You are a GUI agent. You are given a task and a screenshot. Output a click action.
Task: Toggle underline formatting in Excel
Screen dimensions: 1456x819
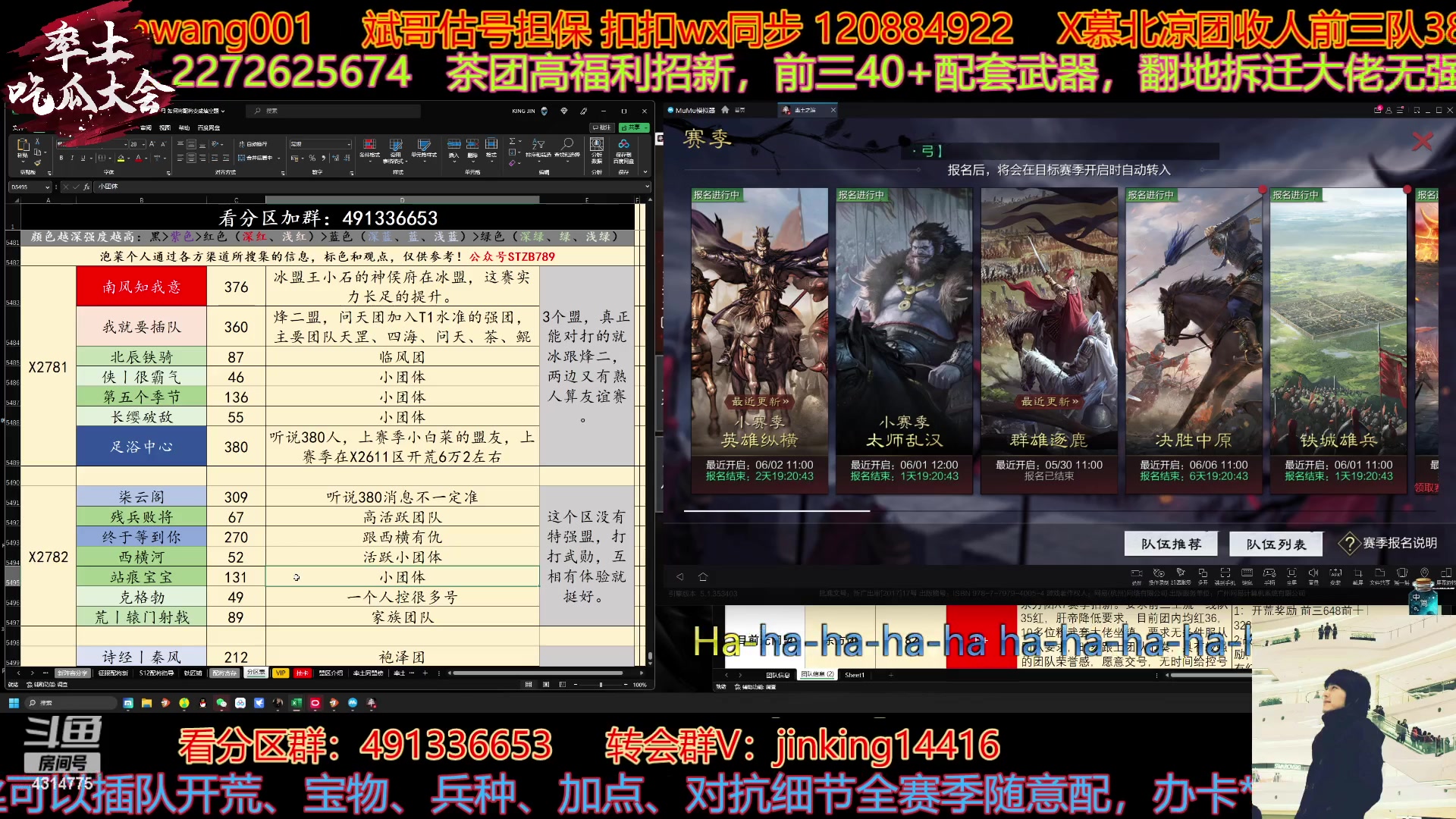(83, 158)
